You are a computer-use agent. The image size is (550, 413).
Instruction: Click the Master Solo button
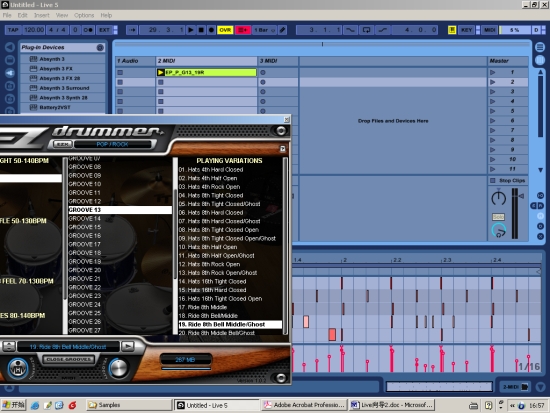(498, 217)
